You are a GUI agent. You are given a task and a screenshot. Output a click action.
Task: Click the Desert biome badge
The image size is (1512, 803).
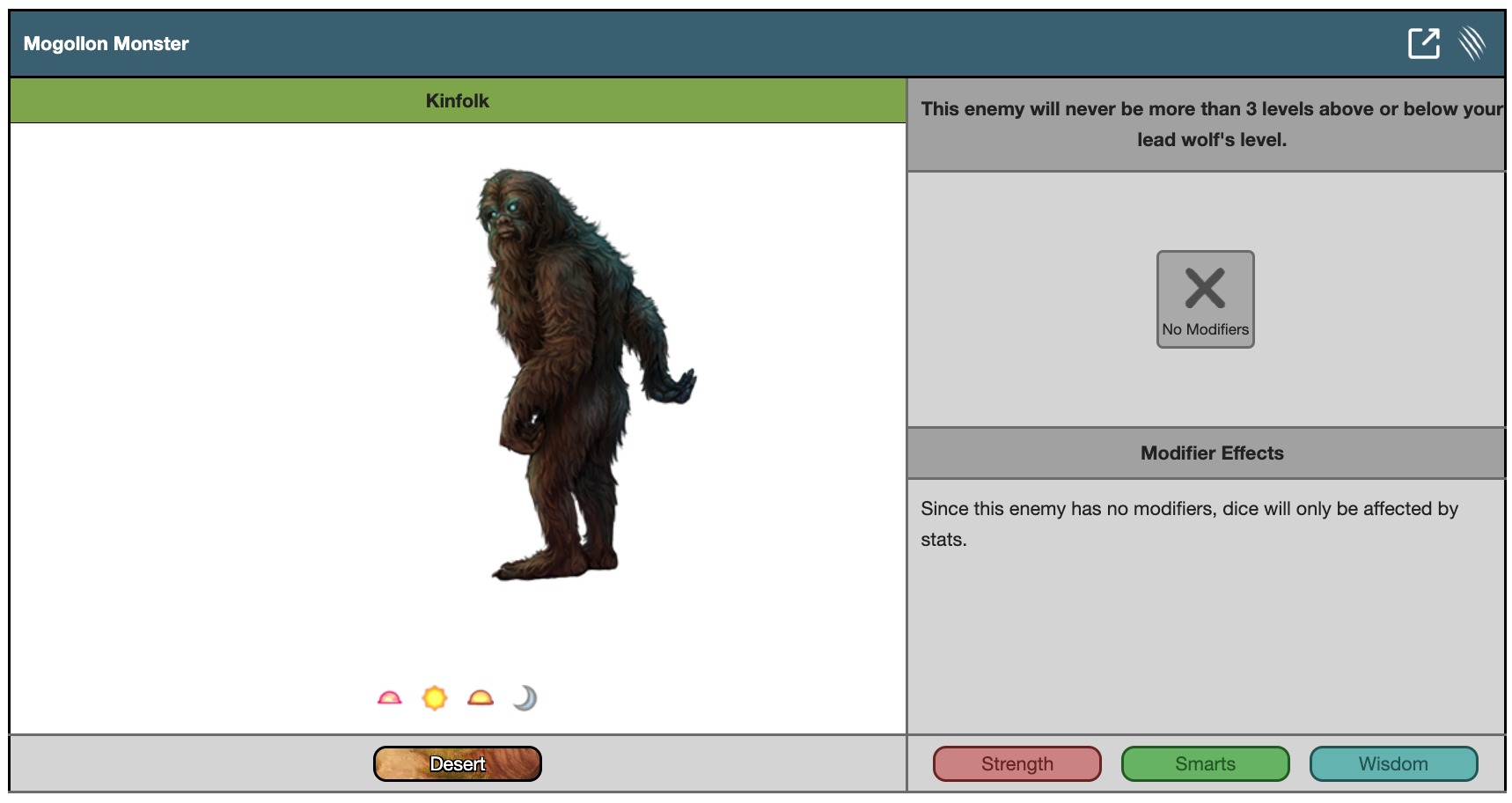(457, 763)
